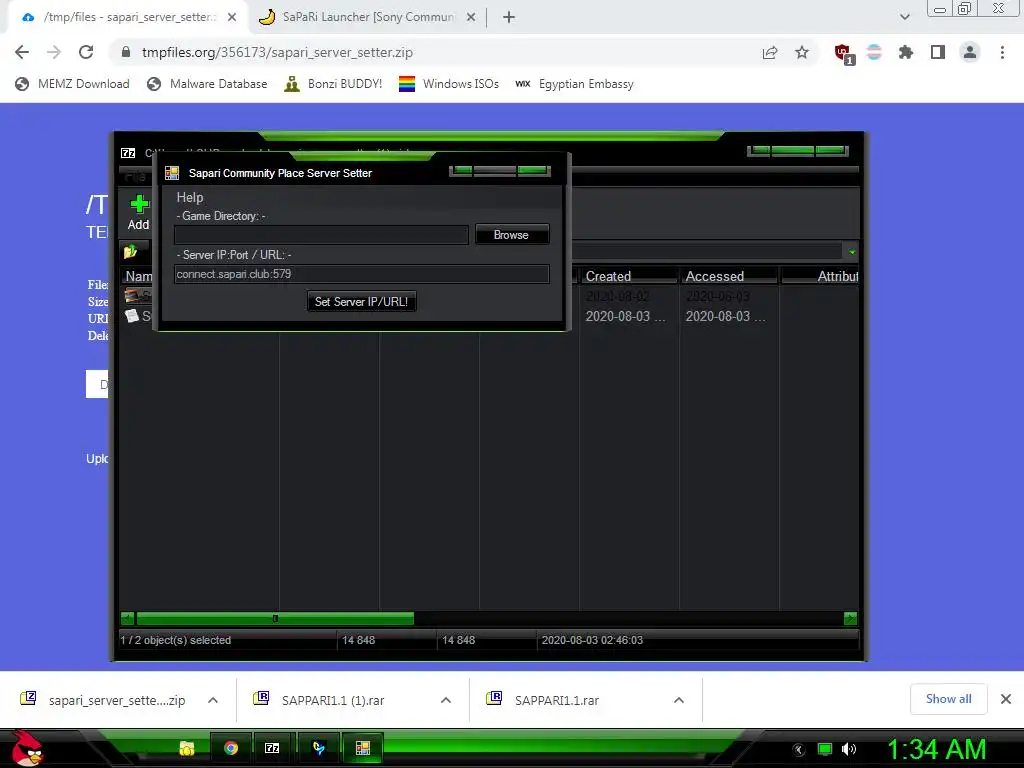Click the left scroll arrow in 7-Zip list
The image size is (1024, 768).
pos(127,618)
